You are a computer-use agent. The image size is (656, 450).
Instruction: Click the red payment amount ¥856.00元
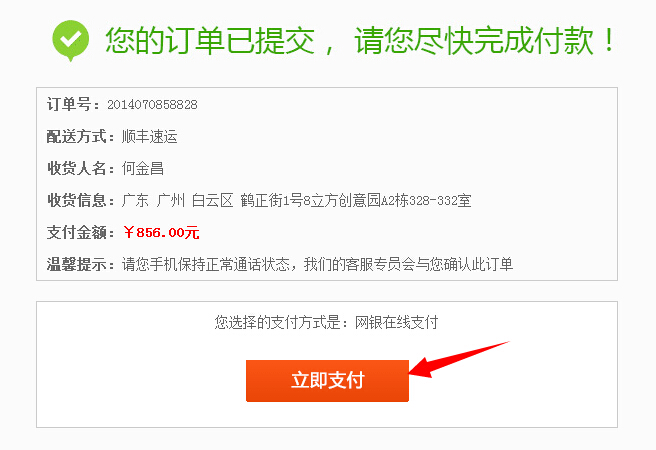(x=161, y=233)
